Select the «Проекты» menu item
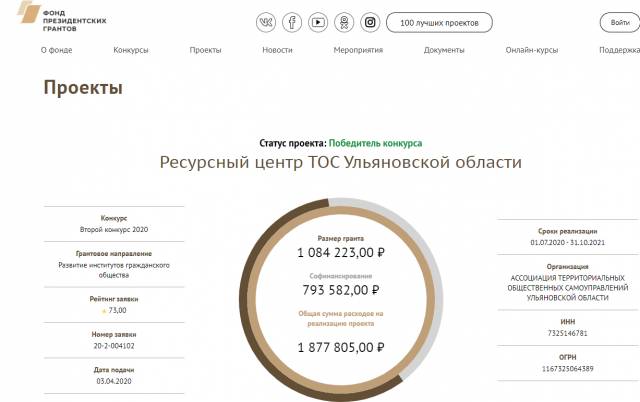 205,50
